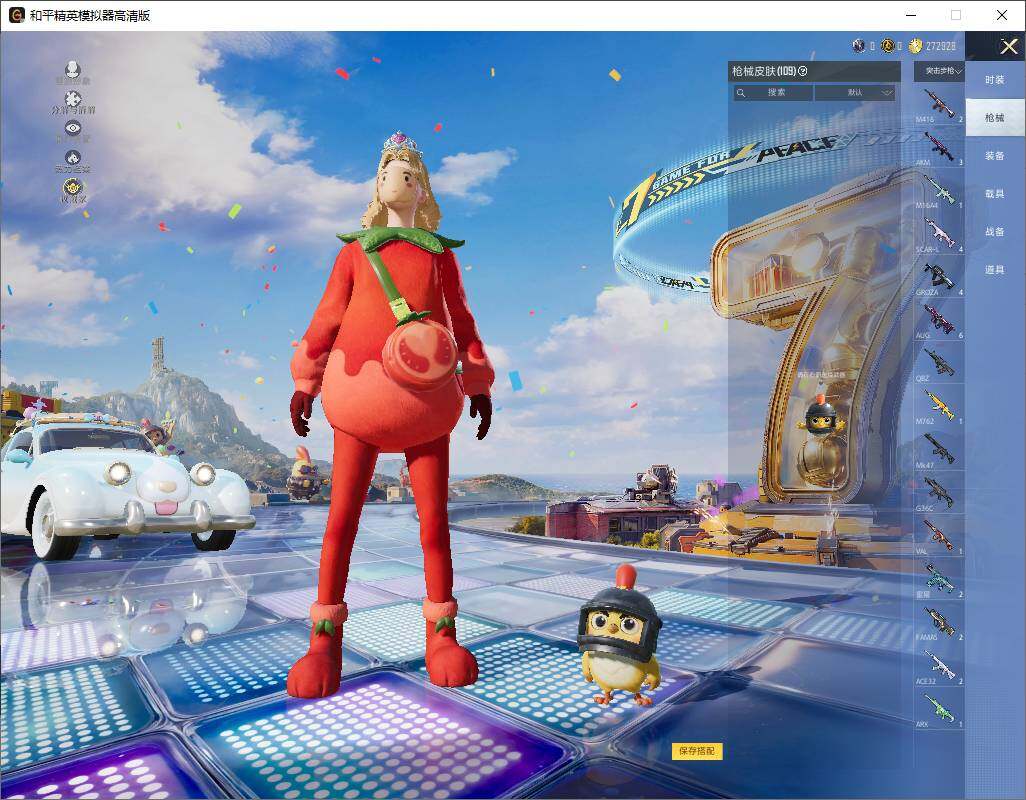Viewport: 1026px width, 800px height.
Task: Open the 突击步枪 weapon type dropdown
Action: coord(939,71)
